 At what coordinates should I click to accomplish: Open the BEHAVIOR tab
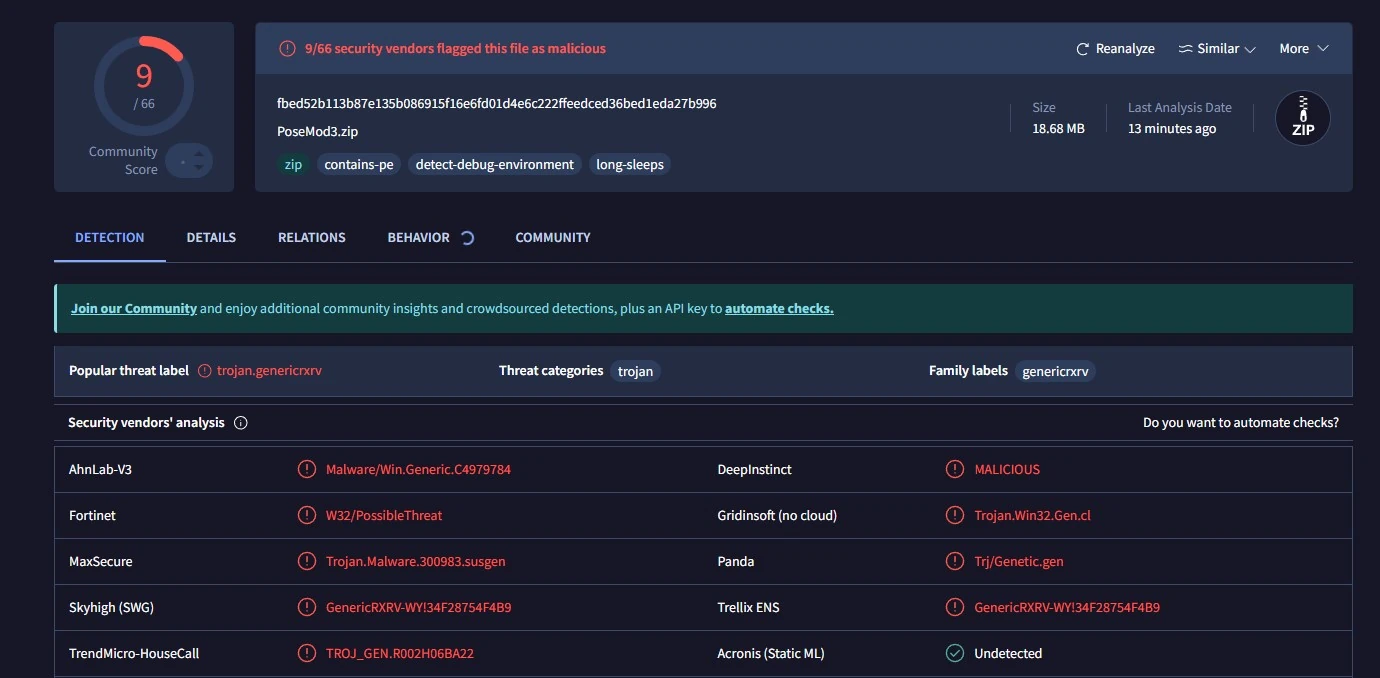point(418,238)
